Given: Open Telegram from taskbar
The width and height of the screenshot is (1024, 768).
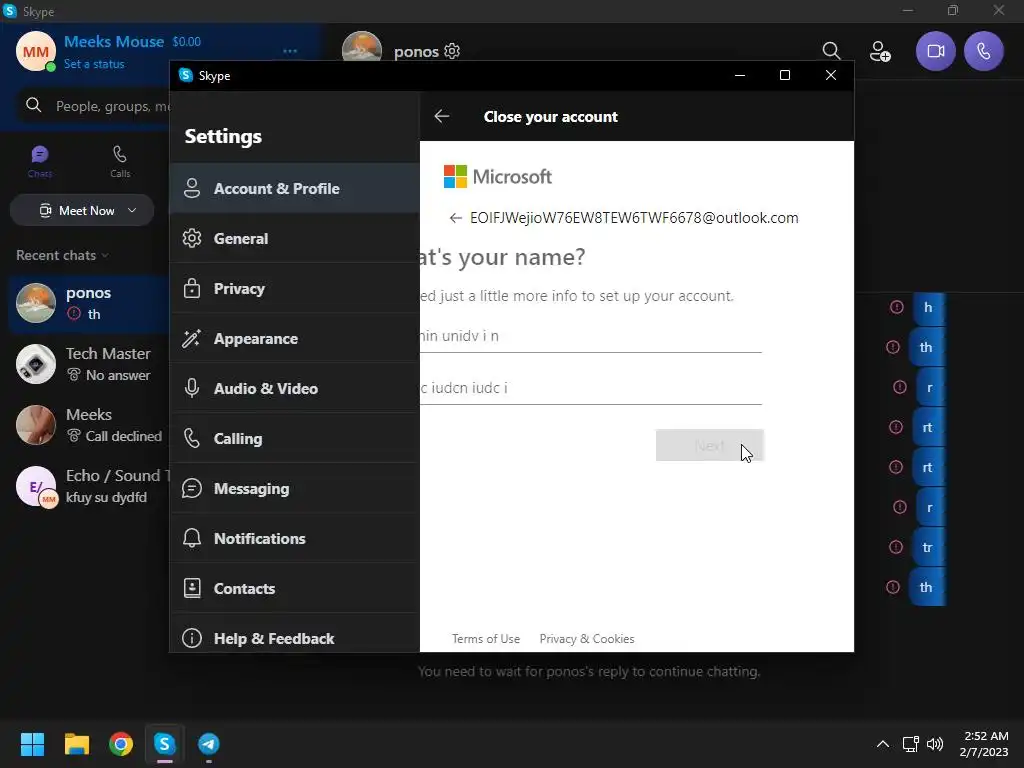Looking at the screenshot, I should coord(209,744).
